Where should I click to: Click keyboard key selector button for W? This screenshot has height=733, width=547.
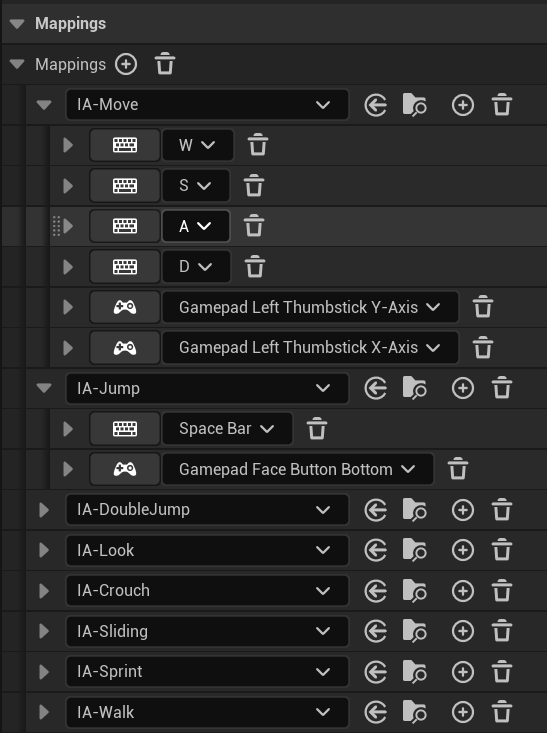pyautogui.click(x=125, y=145)
